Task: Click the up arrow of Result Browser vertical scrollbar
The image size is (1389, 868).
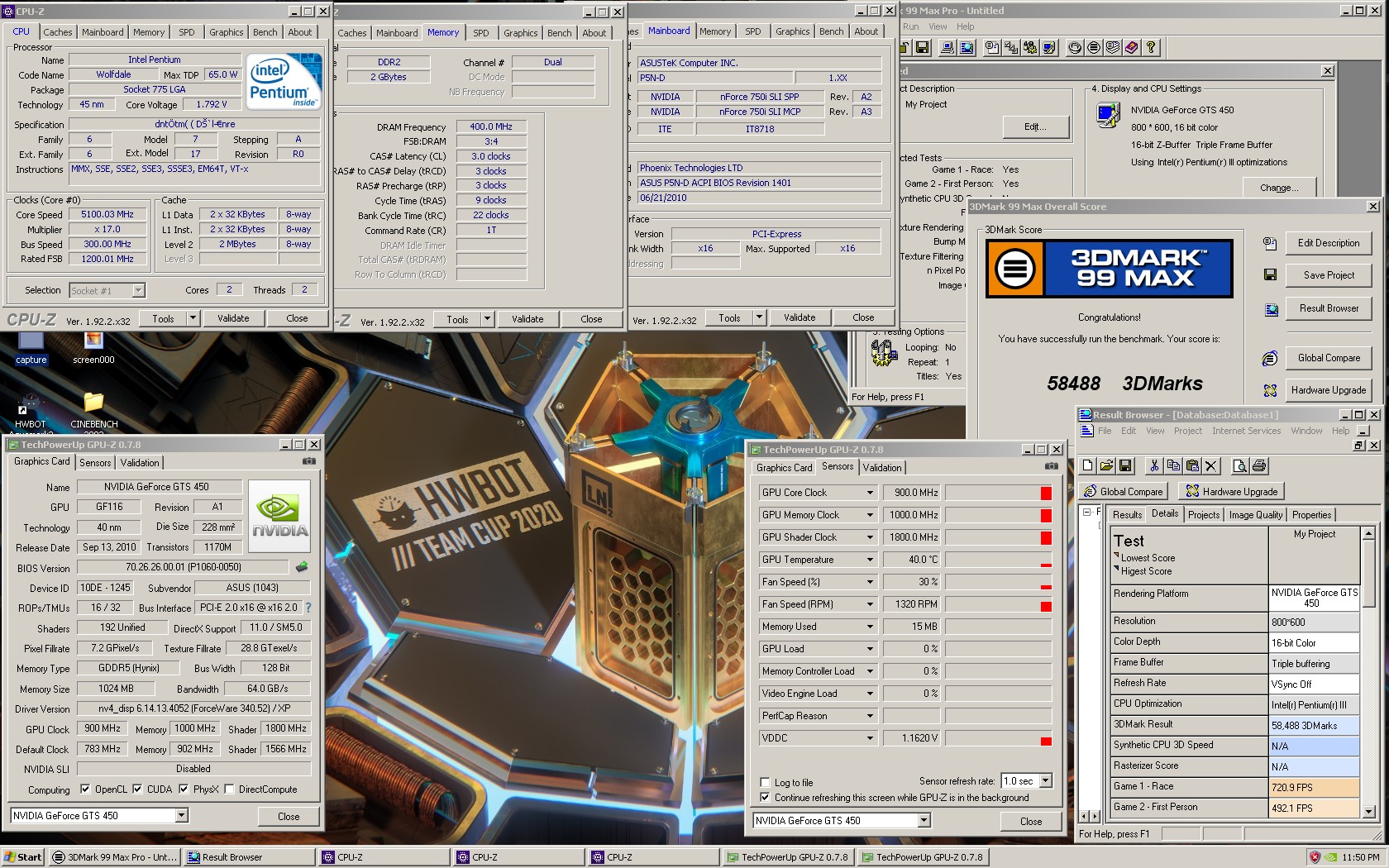Action: point(1368,533)
